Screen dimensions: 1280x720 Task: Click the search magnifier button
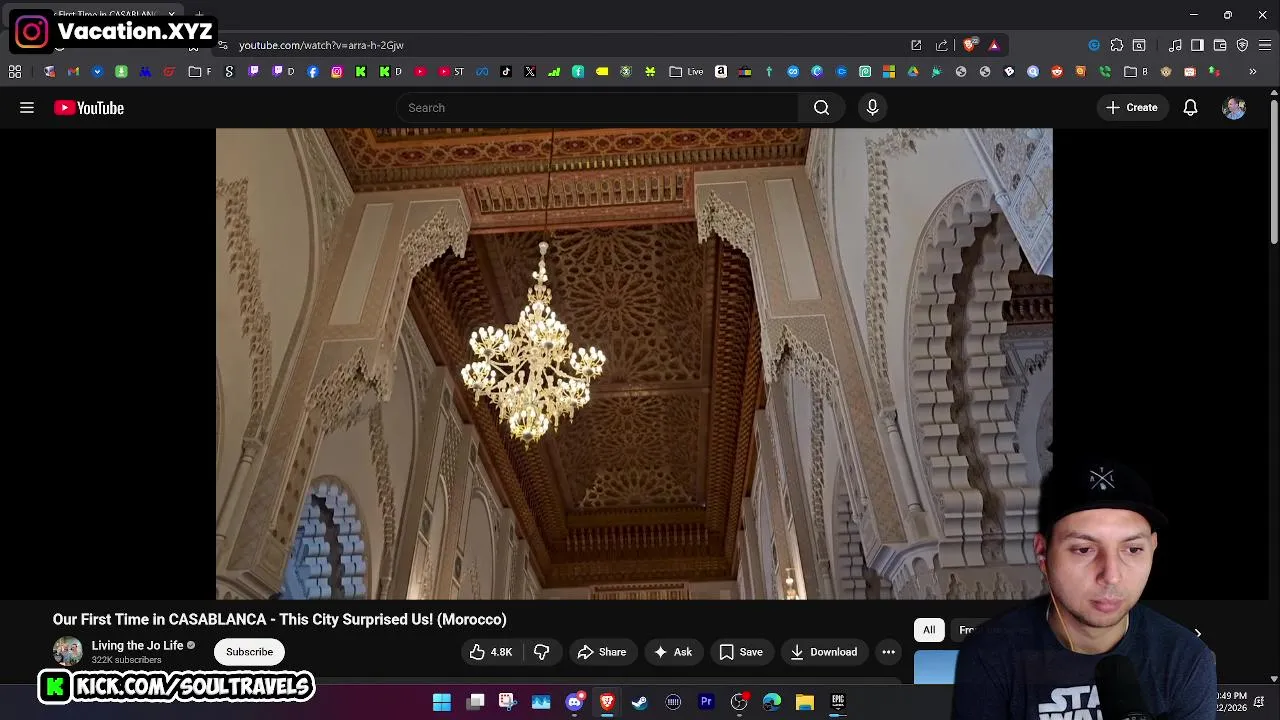[821, 108]
